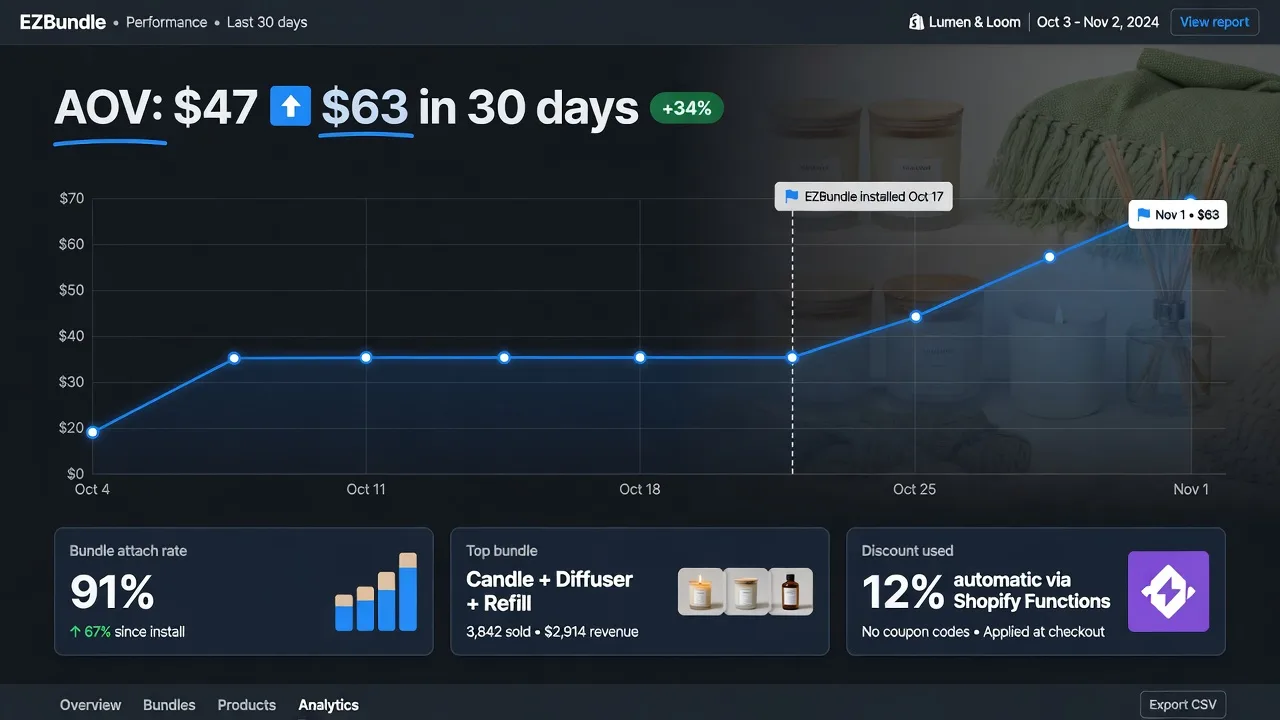Switch to the Products tab

tap(247, 705)
